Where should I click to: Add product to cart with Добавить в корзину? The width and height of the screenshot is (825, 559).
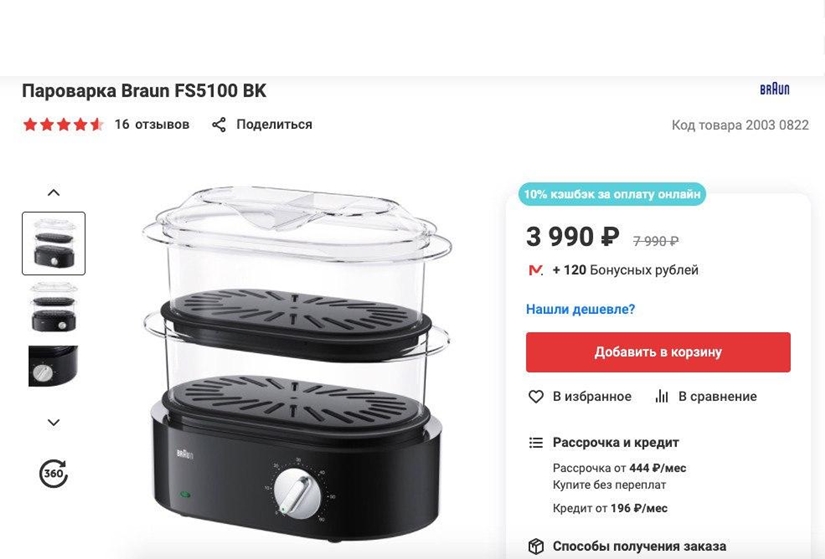(658, 352)
